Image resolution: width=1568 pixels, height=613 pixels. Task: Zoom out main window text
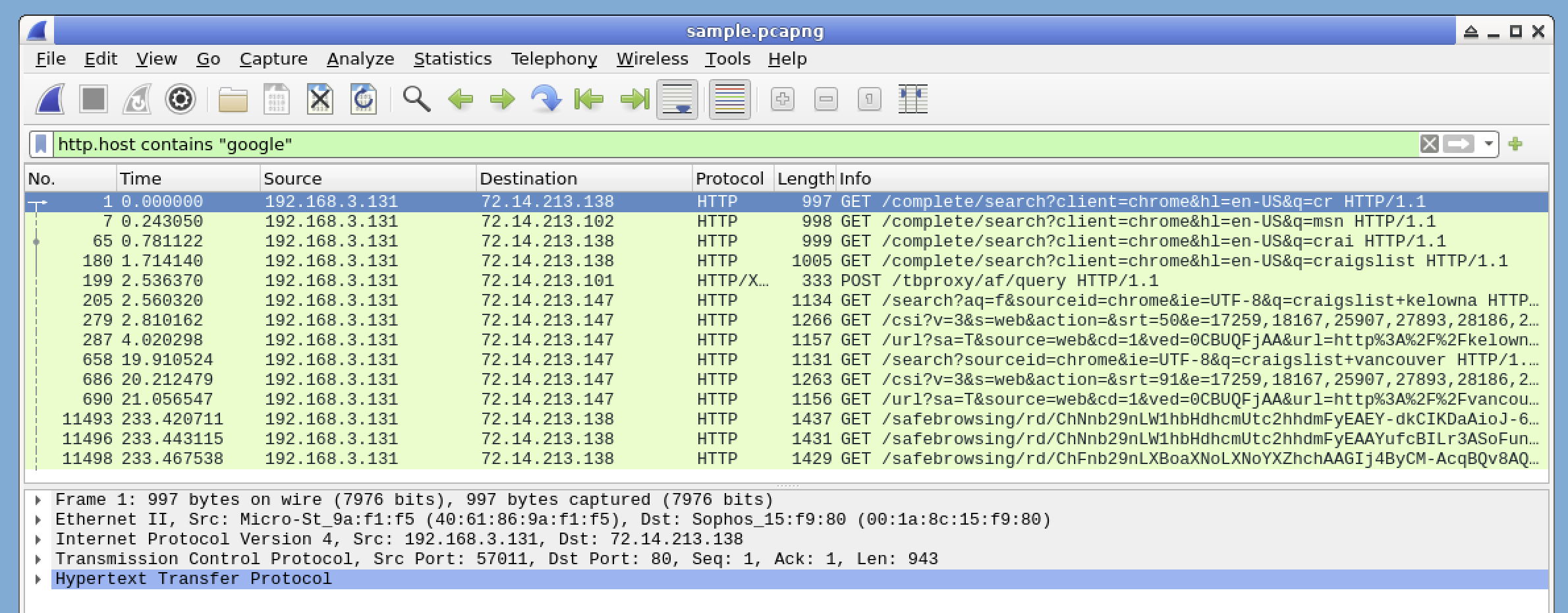coord(826,100)
